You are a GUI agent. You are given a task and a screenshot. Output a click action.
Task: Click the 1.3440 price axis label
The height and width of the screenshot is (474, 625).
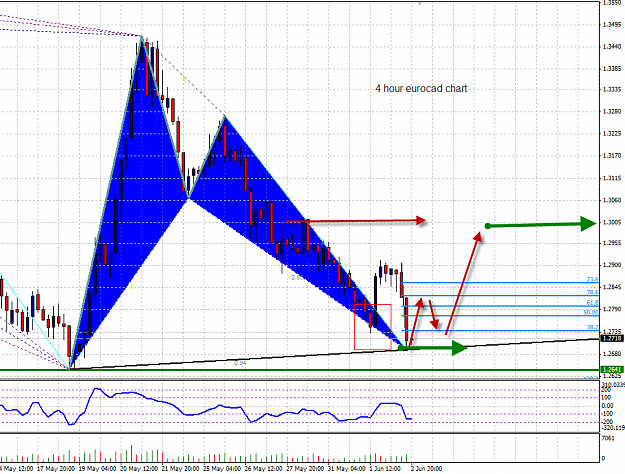click(612, 47)
